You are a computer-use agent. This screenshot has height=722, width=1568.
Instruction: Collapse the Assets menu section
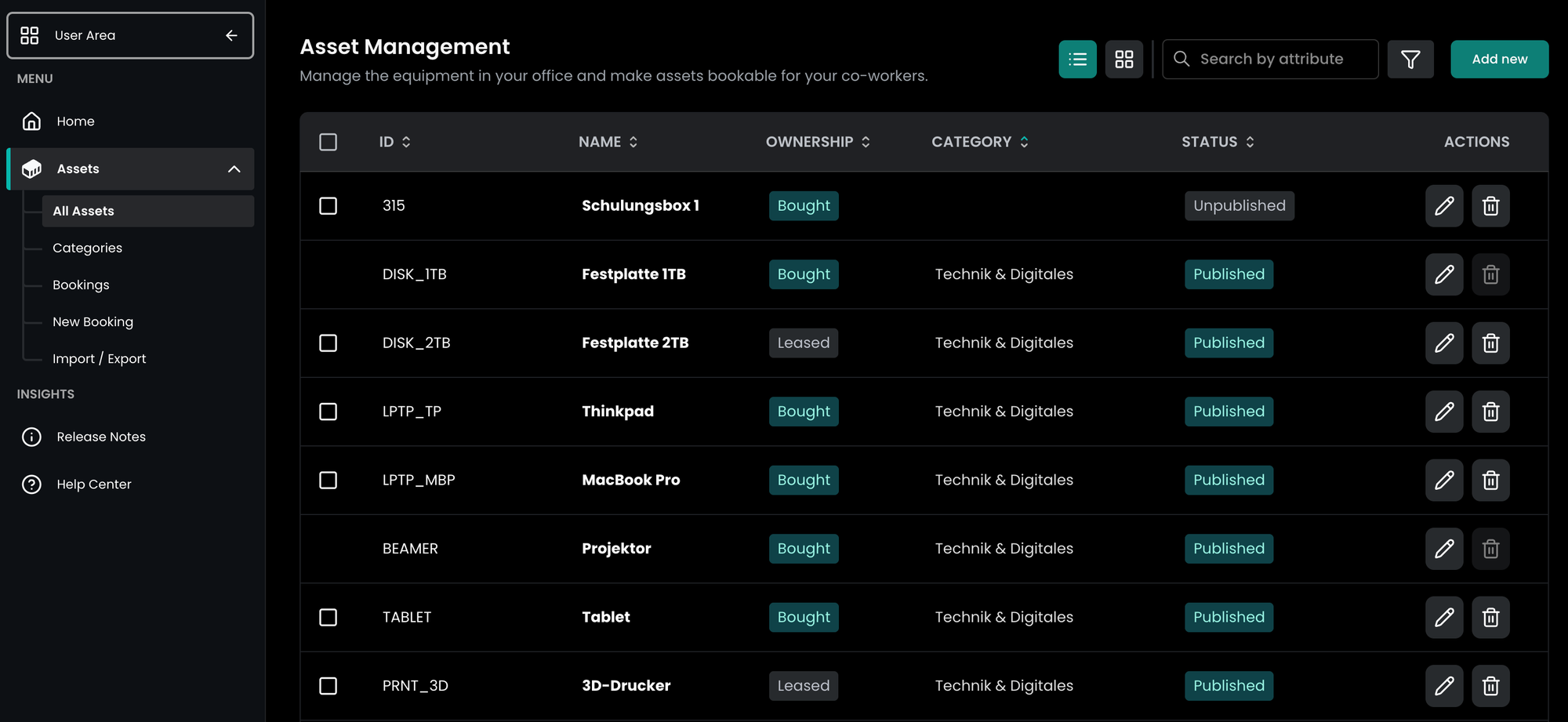point(234,169)
